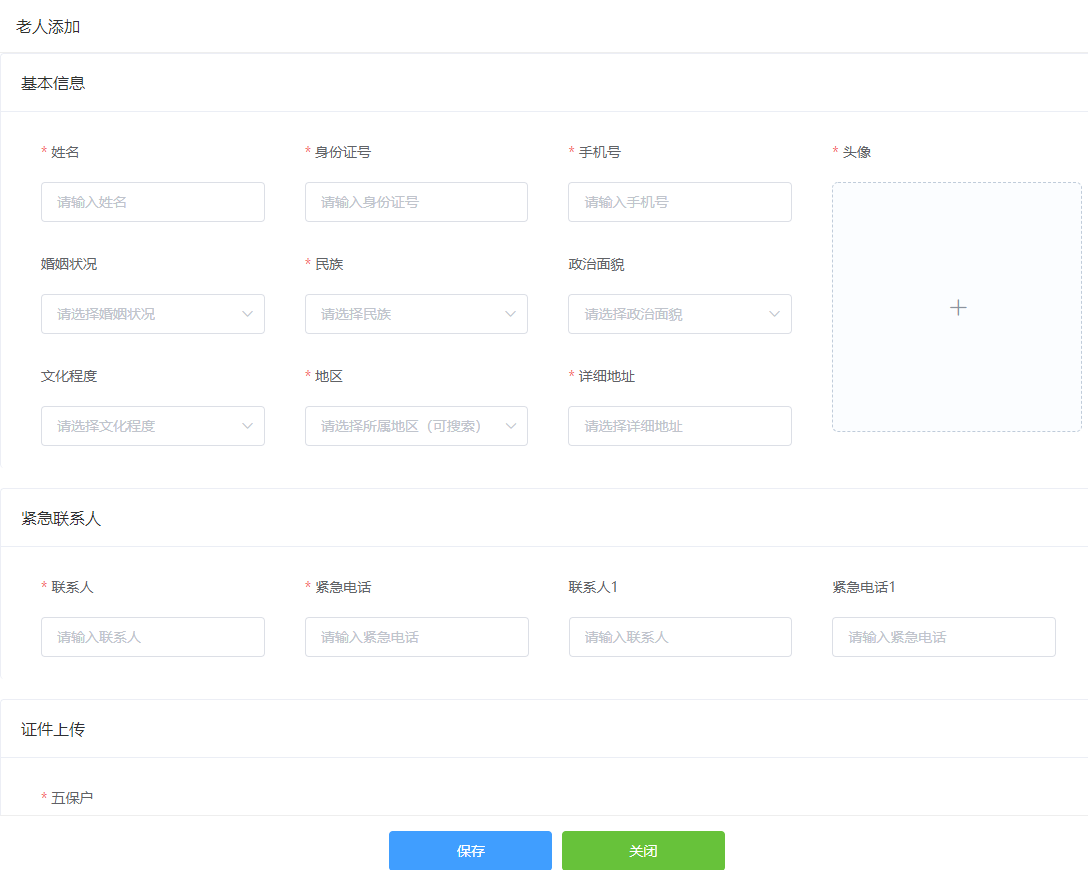1088x870 pixels.
Task: Click the 手机号 phone number input
Action: point(679,202)
